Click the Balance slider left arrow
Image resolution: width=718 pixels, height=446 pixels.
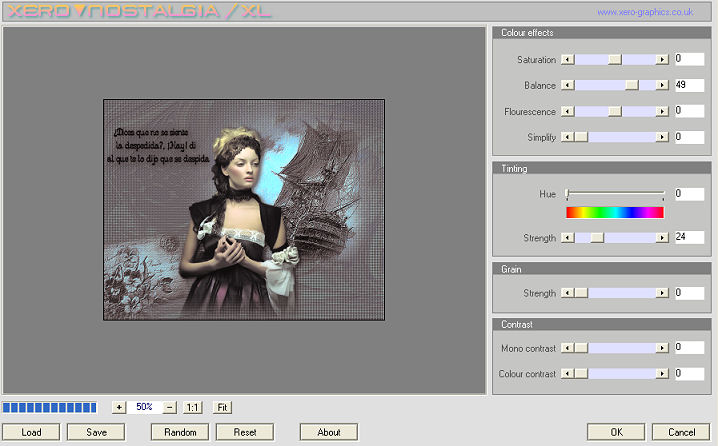pos(568,85)
